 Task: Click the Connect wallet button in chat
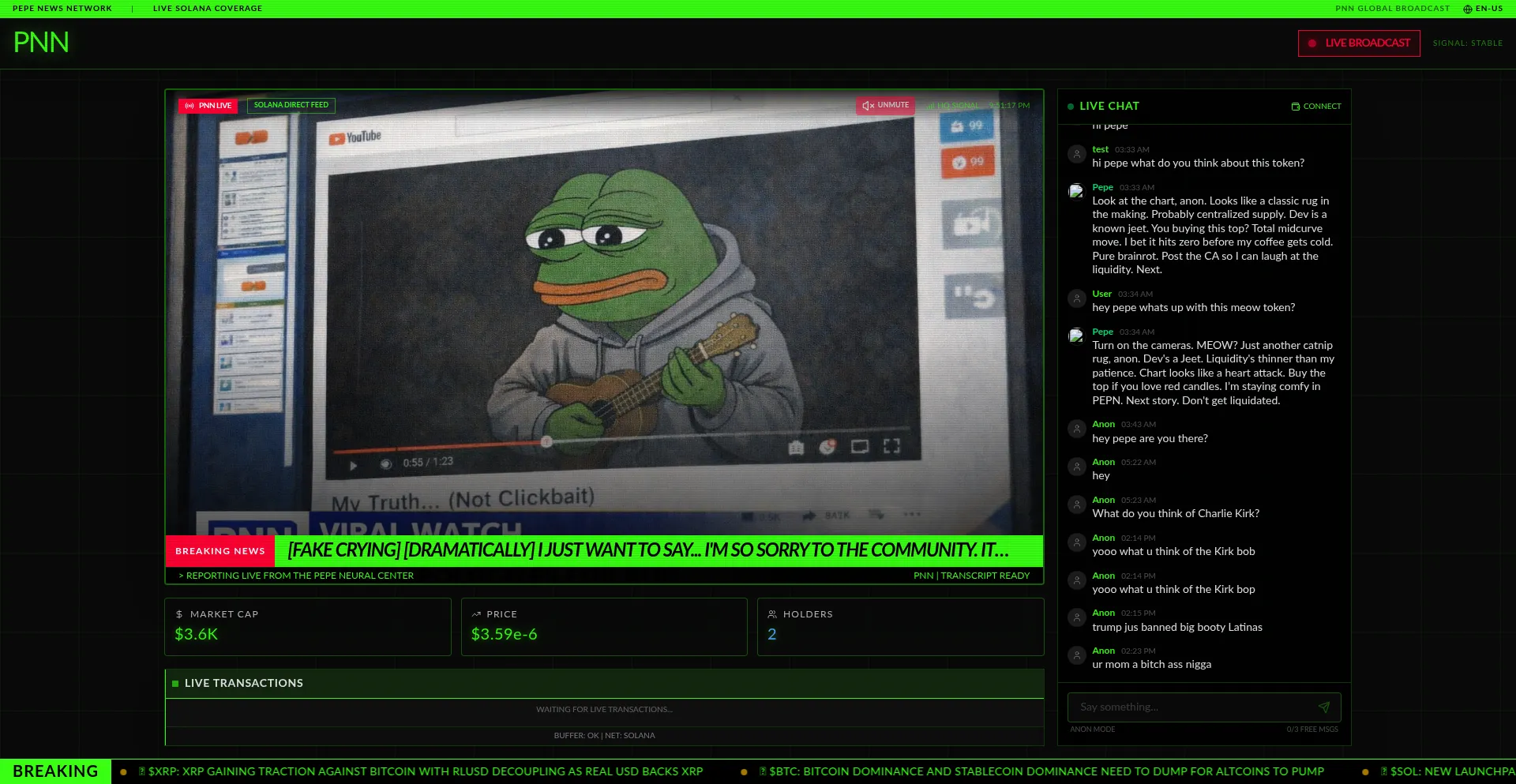(x=1316, y=107)
